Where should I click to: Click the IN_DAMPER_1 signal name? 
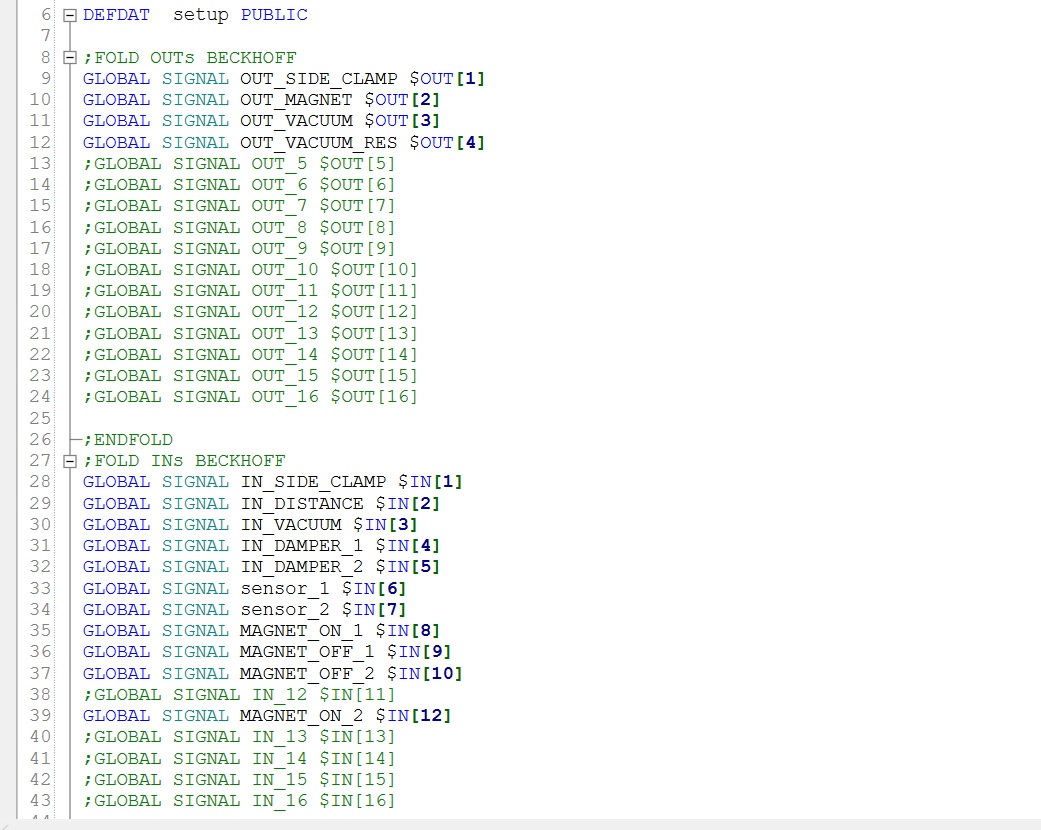click(302, 546)
